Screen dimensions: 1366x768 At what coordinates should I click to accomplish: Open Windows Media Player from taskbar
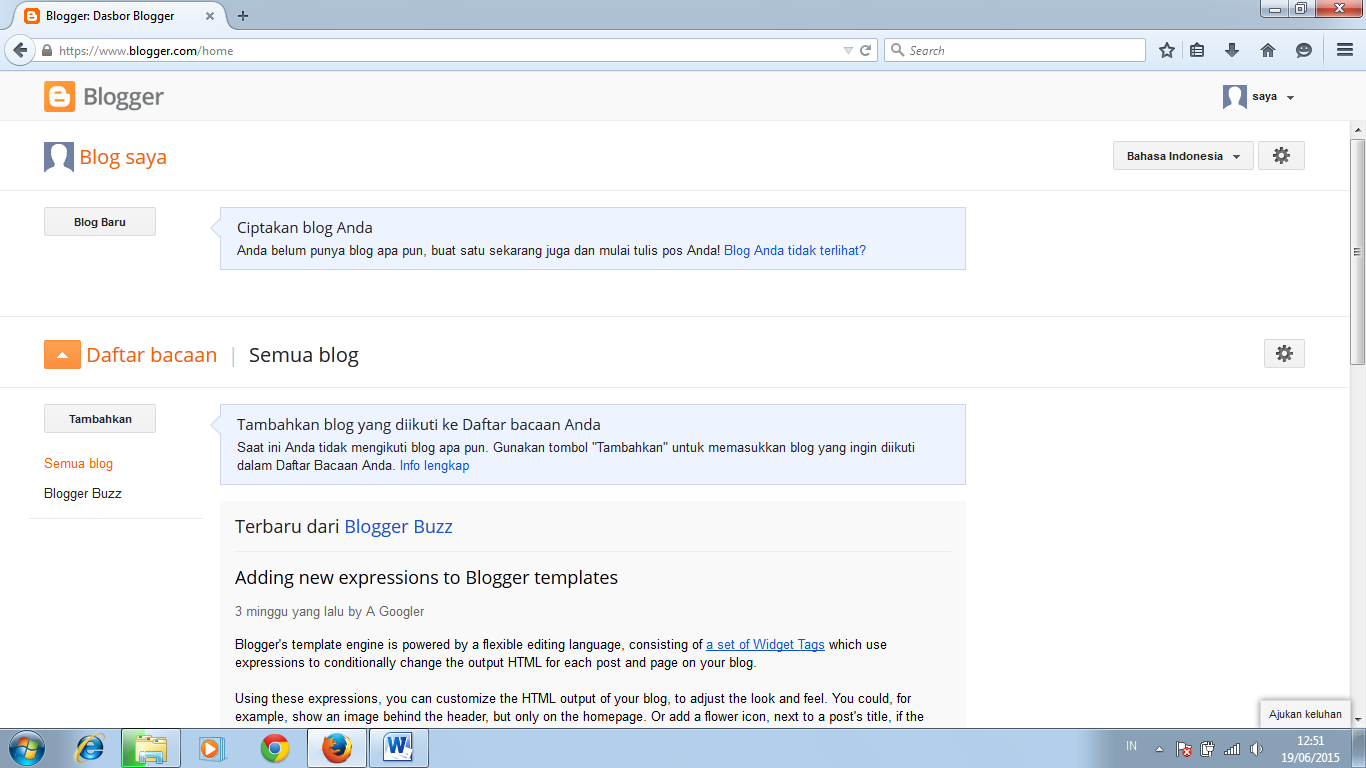(210, 748)
